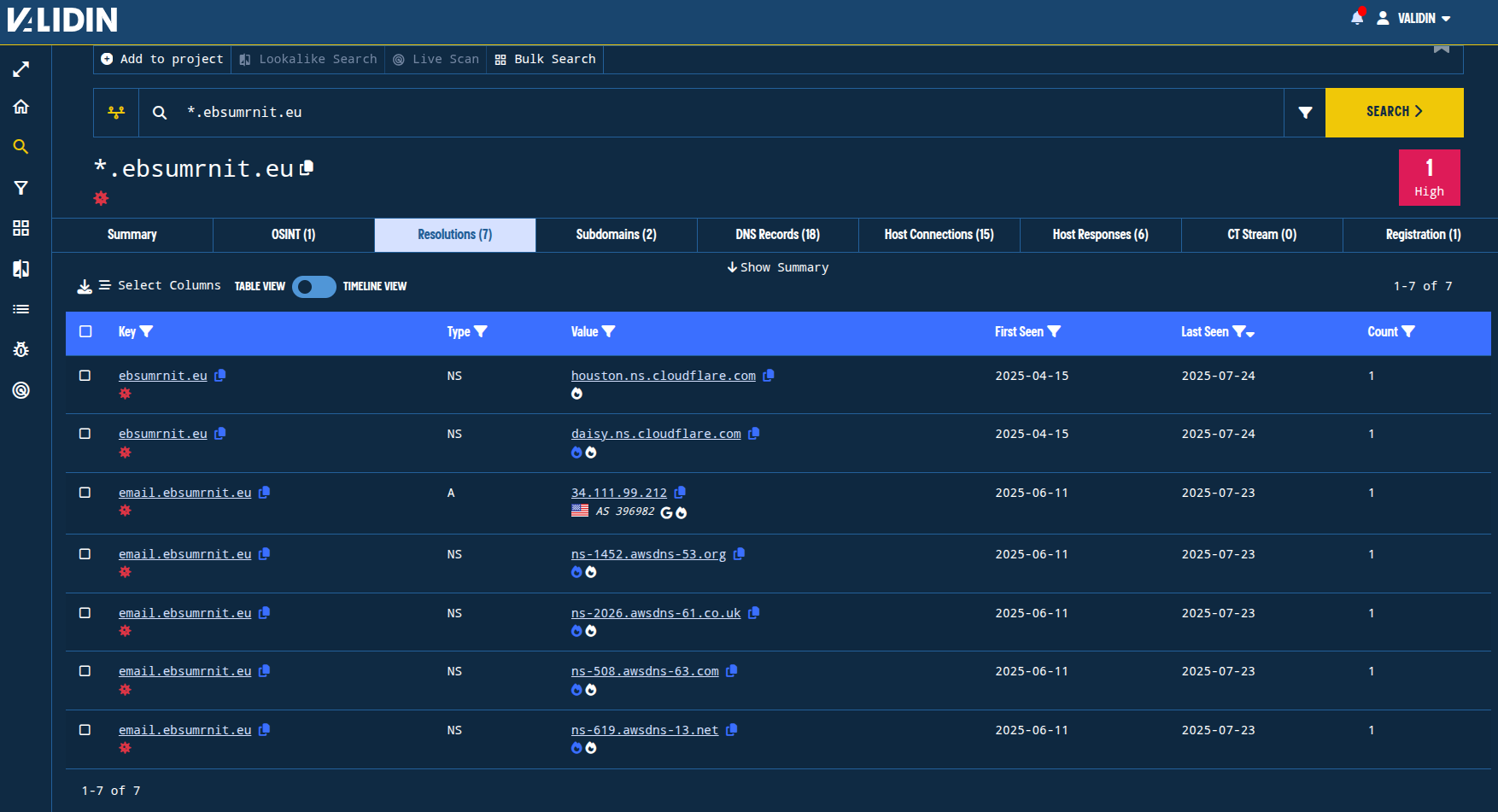Open the compare sidebar icon
The width and height of the screenshot is (1498, 812).
pyautogui.click(x=21, y=269)
